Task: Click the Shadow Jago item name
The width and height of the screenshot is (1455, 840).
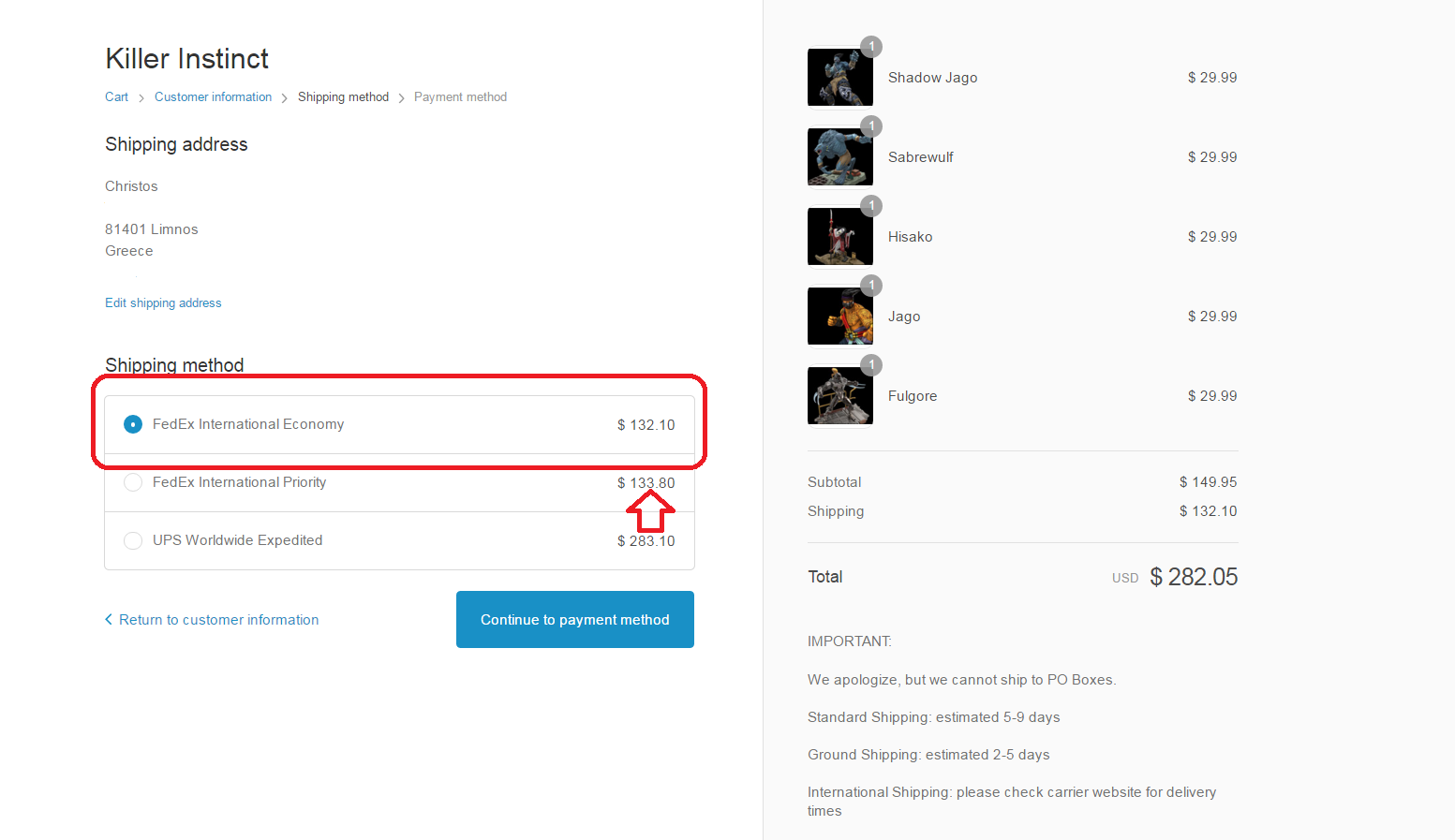Action: (x=932, y=78)
